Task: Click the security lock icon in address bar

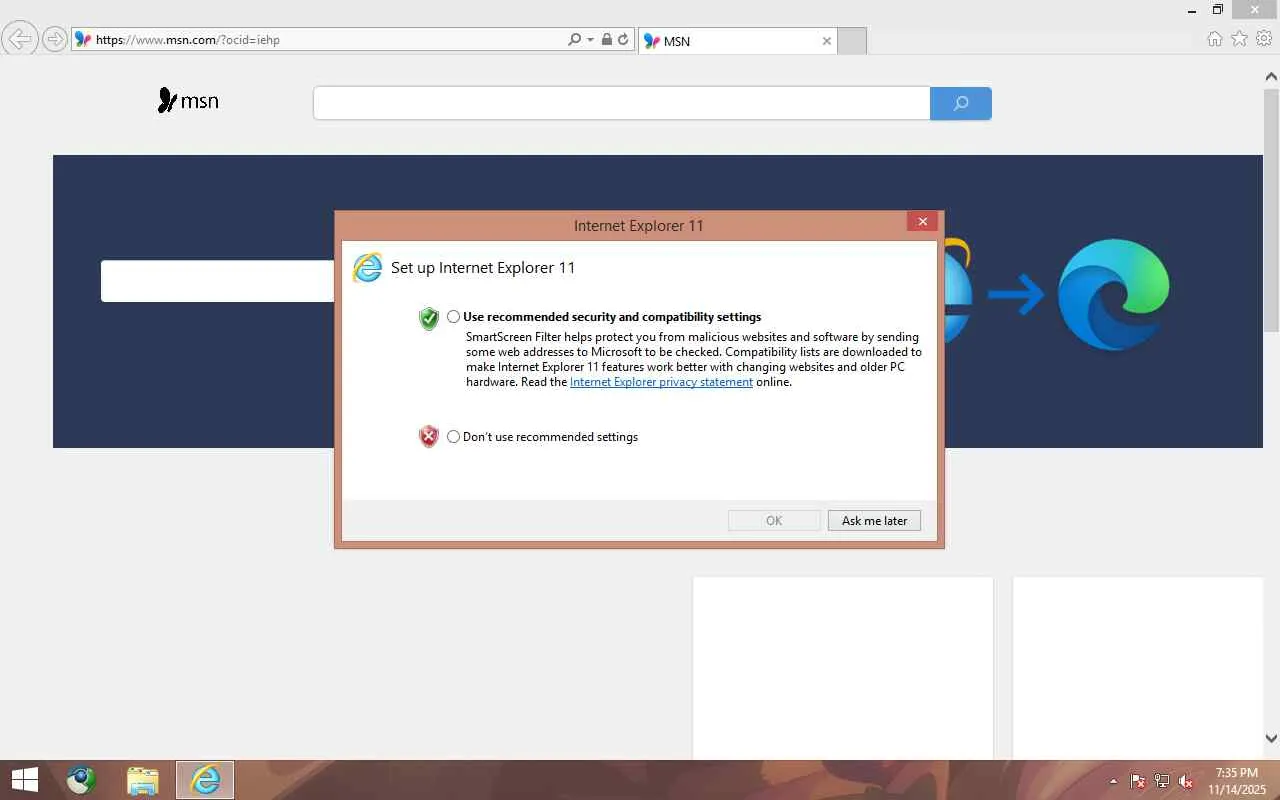Action: pos(606,40)
